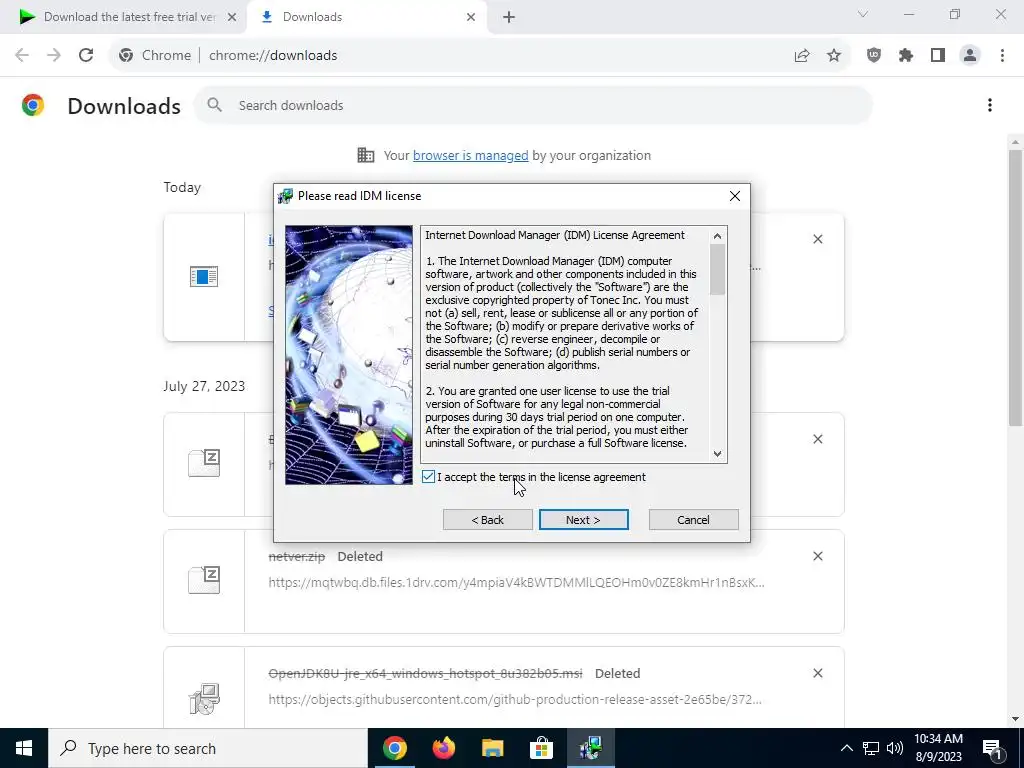1024x768 pixels.
Task: Close the IDM license dialog
Action: click(x=735, y=196)
